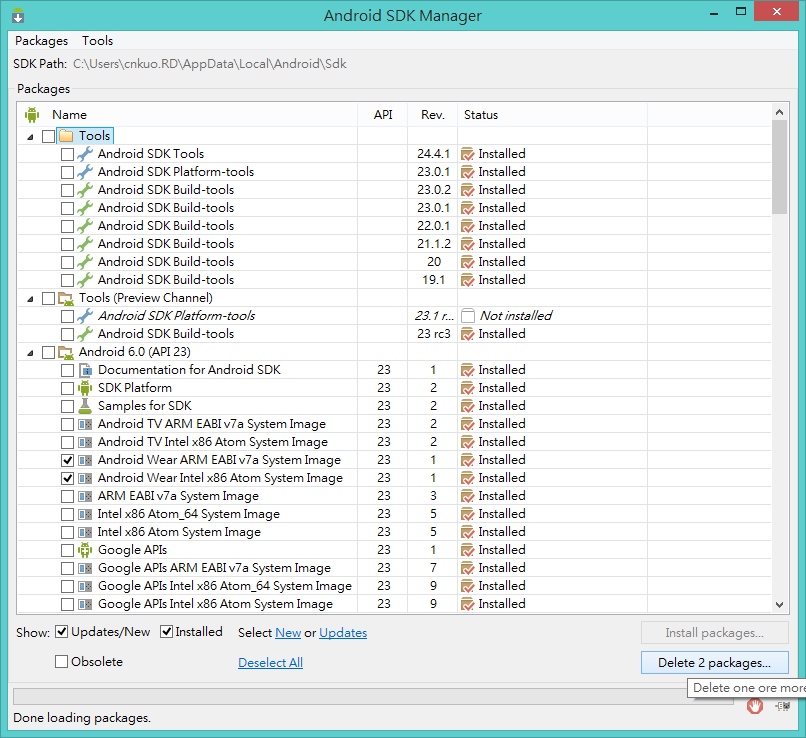Image resolution: width=806 pixels, height=738 pixels.
Task: Click the Android robot icon in Name header
Action: [32, 115]
